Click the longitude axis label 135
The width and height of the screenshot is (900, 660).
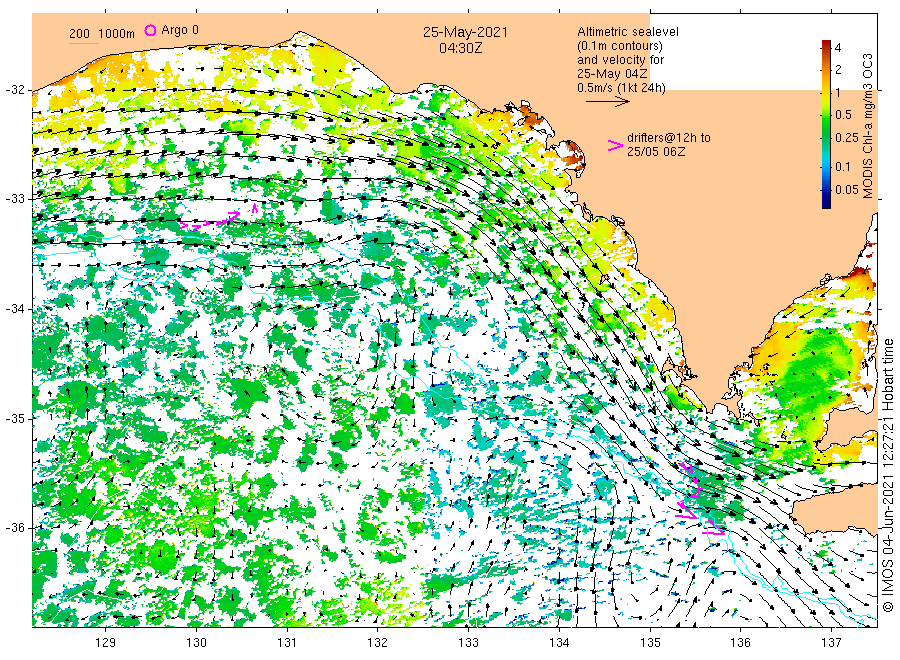coord(650,642)
